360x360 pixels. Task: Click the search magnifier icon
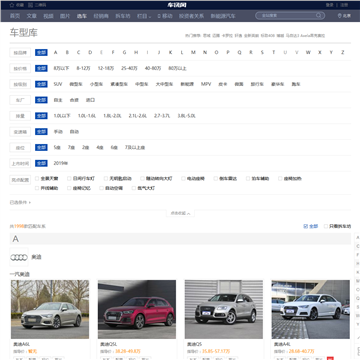coord(319,15)
